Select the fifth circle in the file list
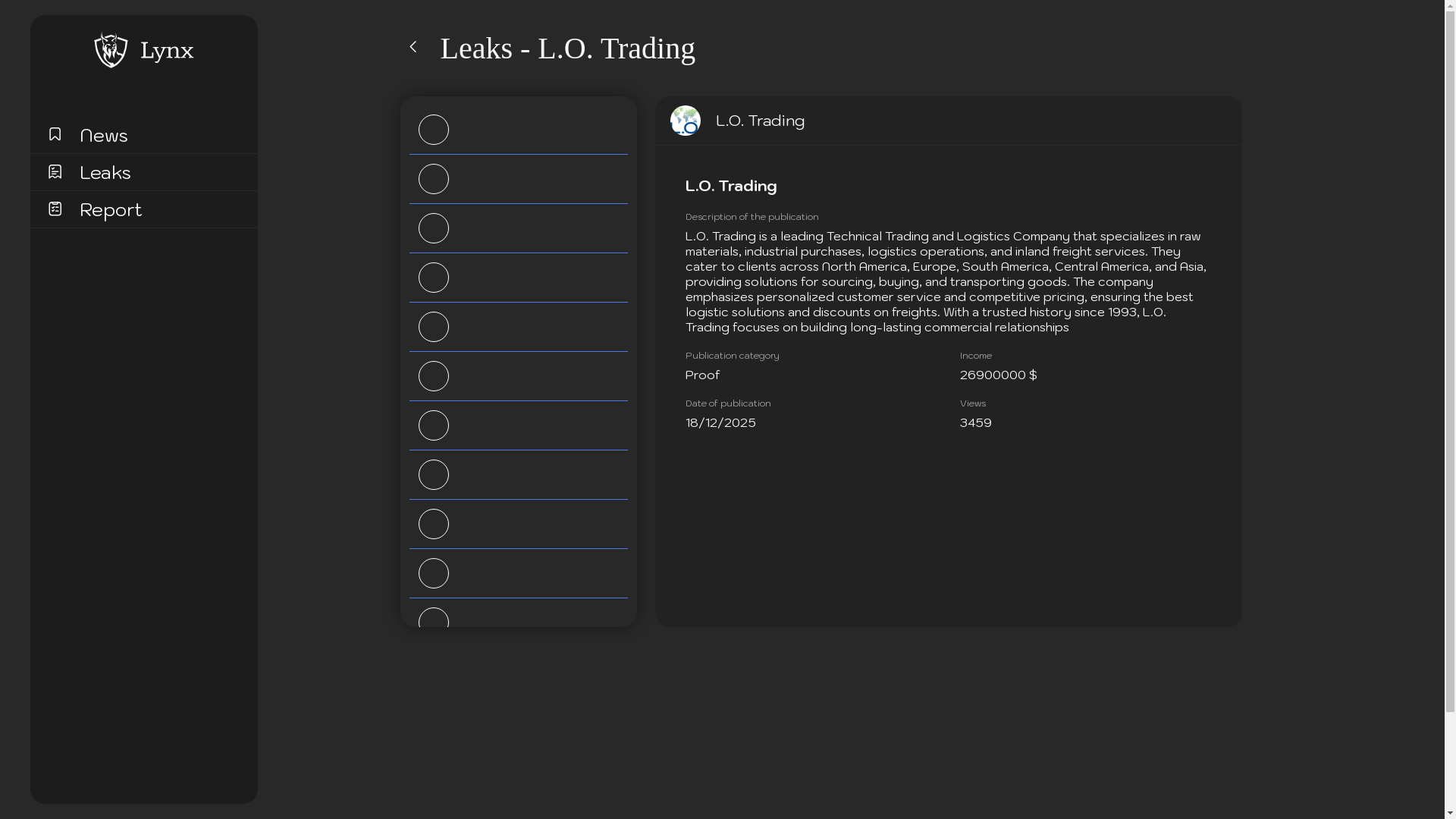Viewport: 1456px width, 819px height. click(434, 327)
